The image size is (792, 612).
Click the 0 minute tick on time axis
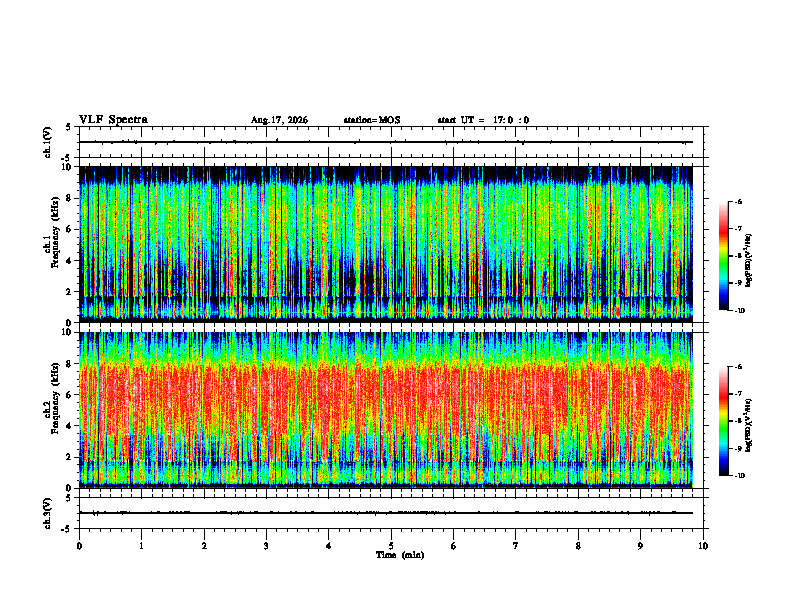click(x=79, y=546)
